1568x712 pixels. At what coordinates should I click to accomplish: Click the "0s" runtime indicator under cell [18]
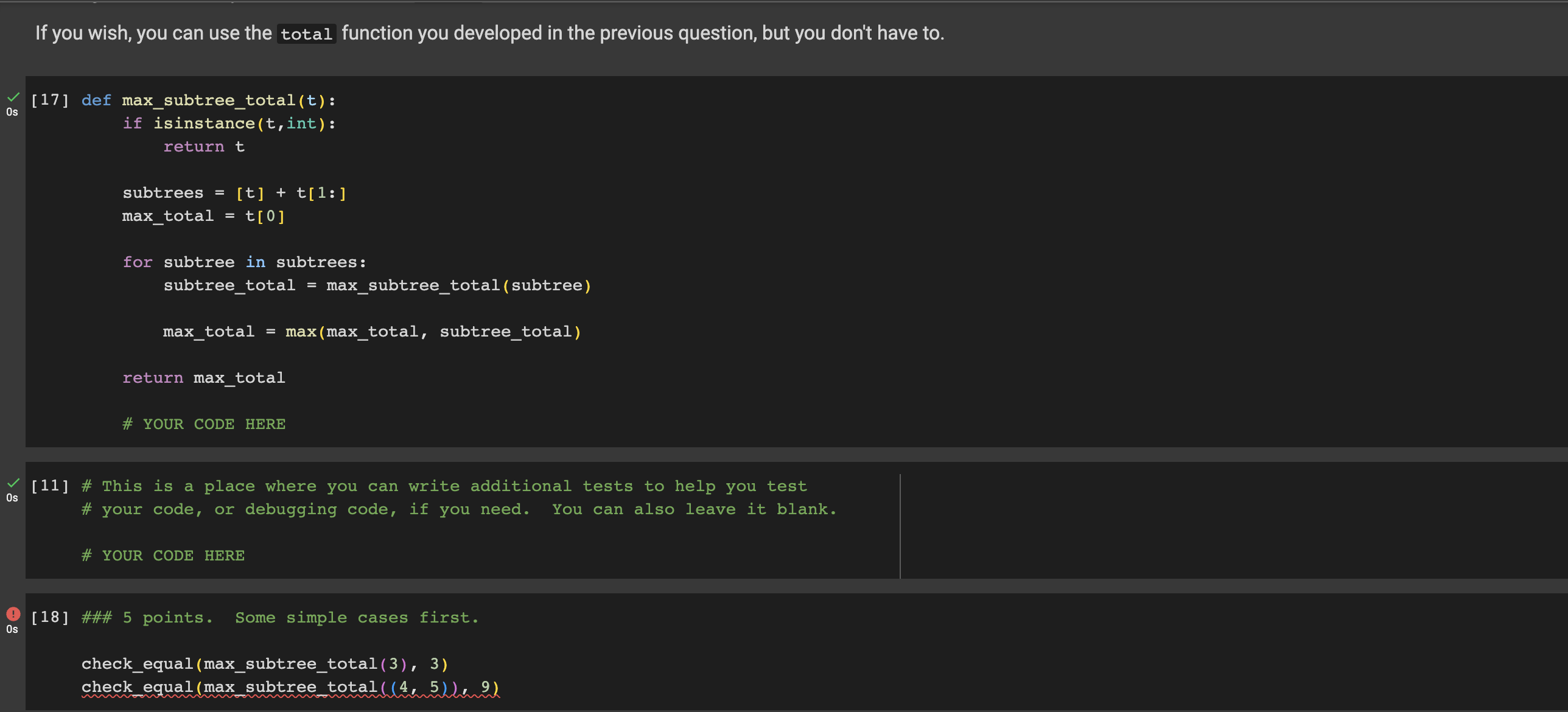[x=12, y=629]
